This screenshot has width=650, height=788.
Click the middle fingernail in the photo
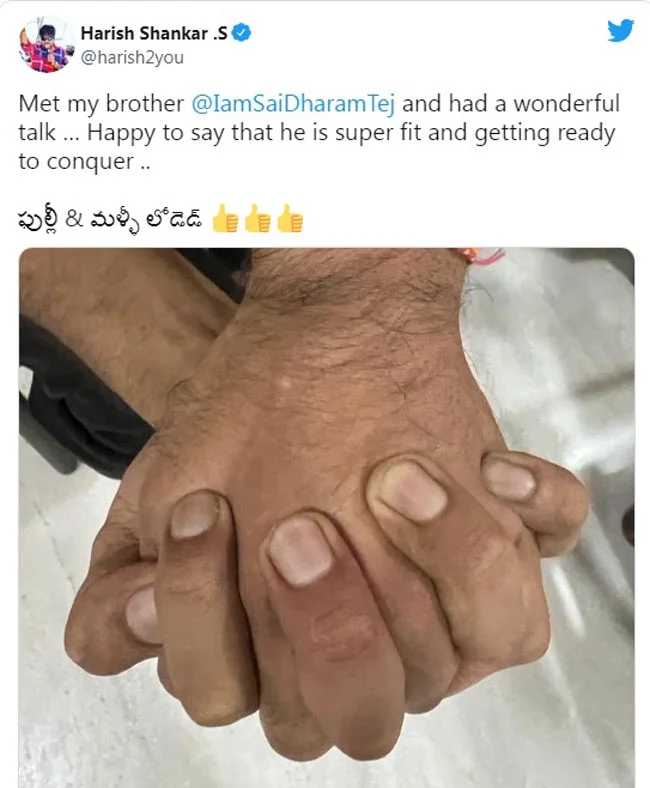click(301, 551)
